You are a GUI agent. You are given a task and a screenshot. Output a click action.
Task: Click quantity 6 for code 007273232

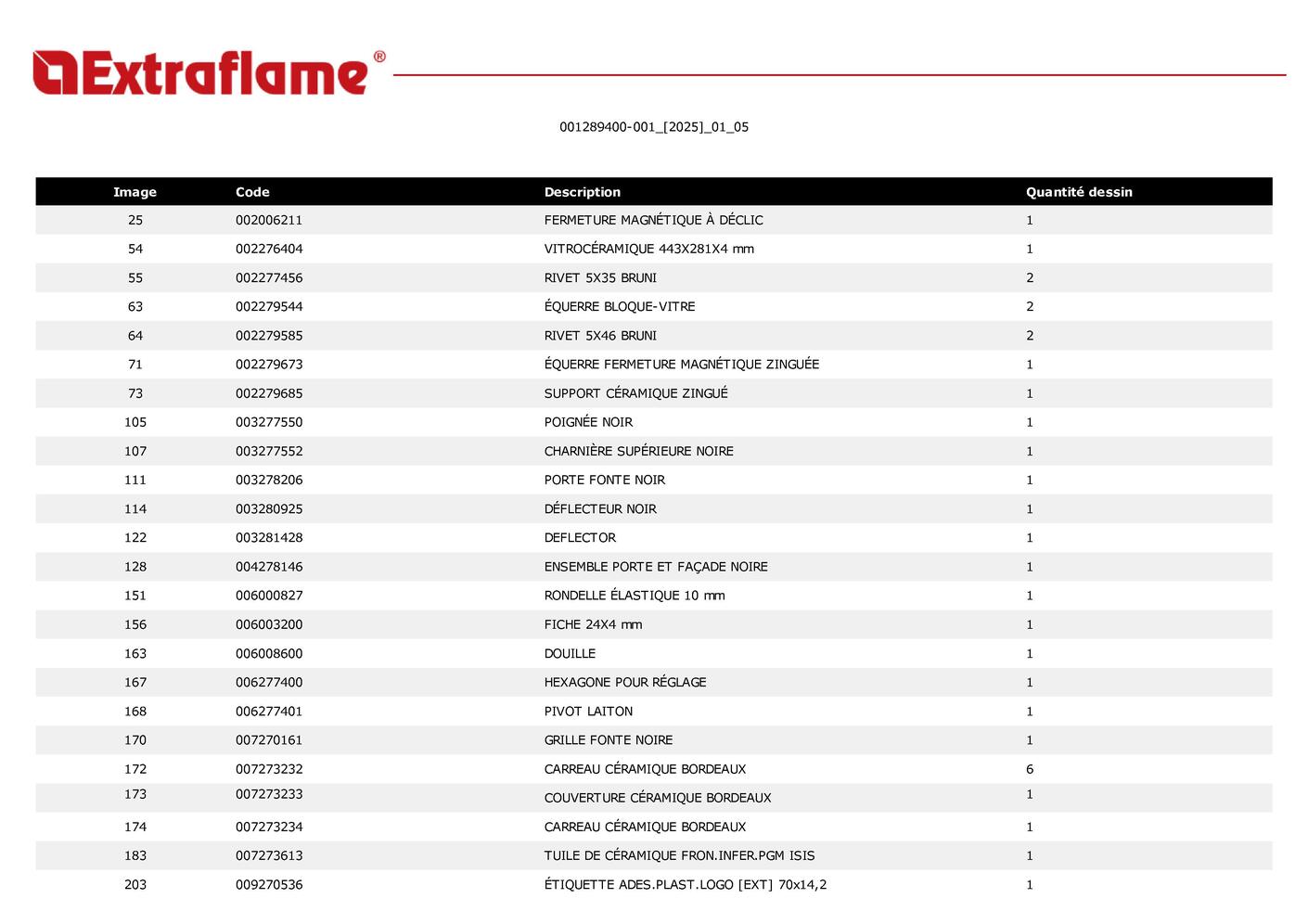pyautogui.click(x=1029, y=769)
